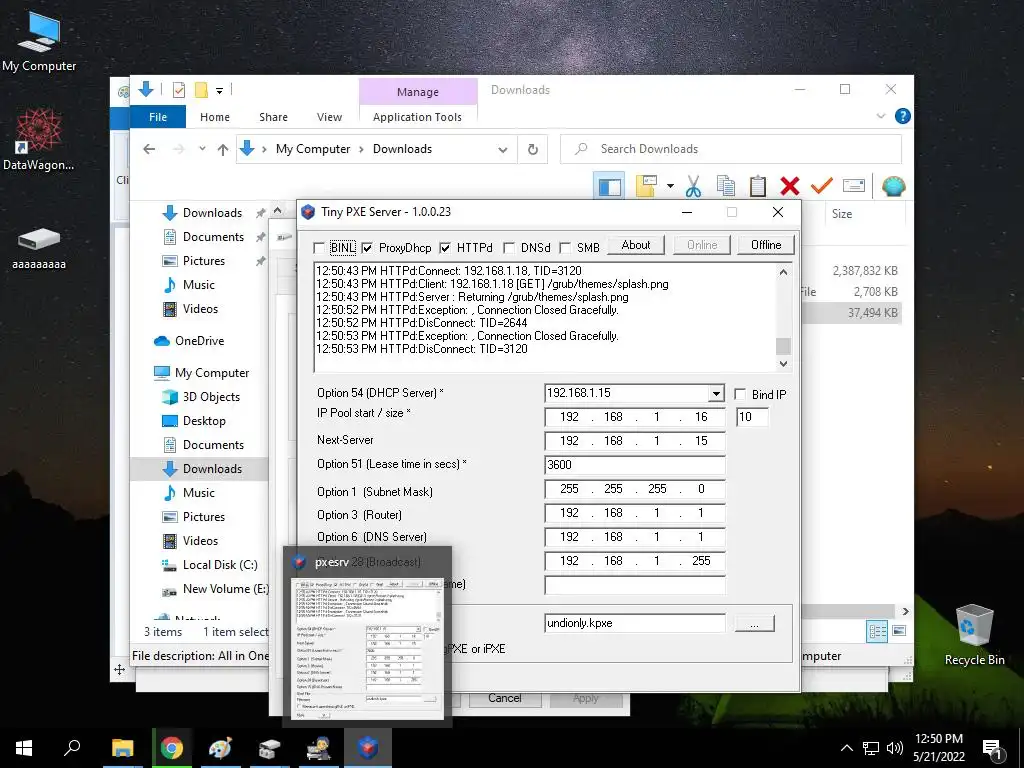Viewport: 1024px width, 768px height.
Task: Check the Bind IP checkbox
Action: pyautogui.click(x=740, y=394)
